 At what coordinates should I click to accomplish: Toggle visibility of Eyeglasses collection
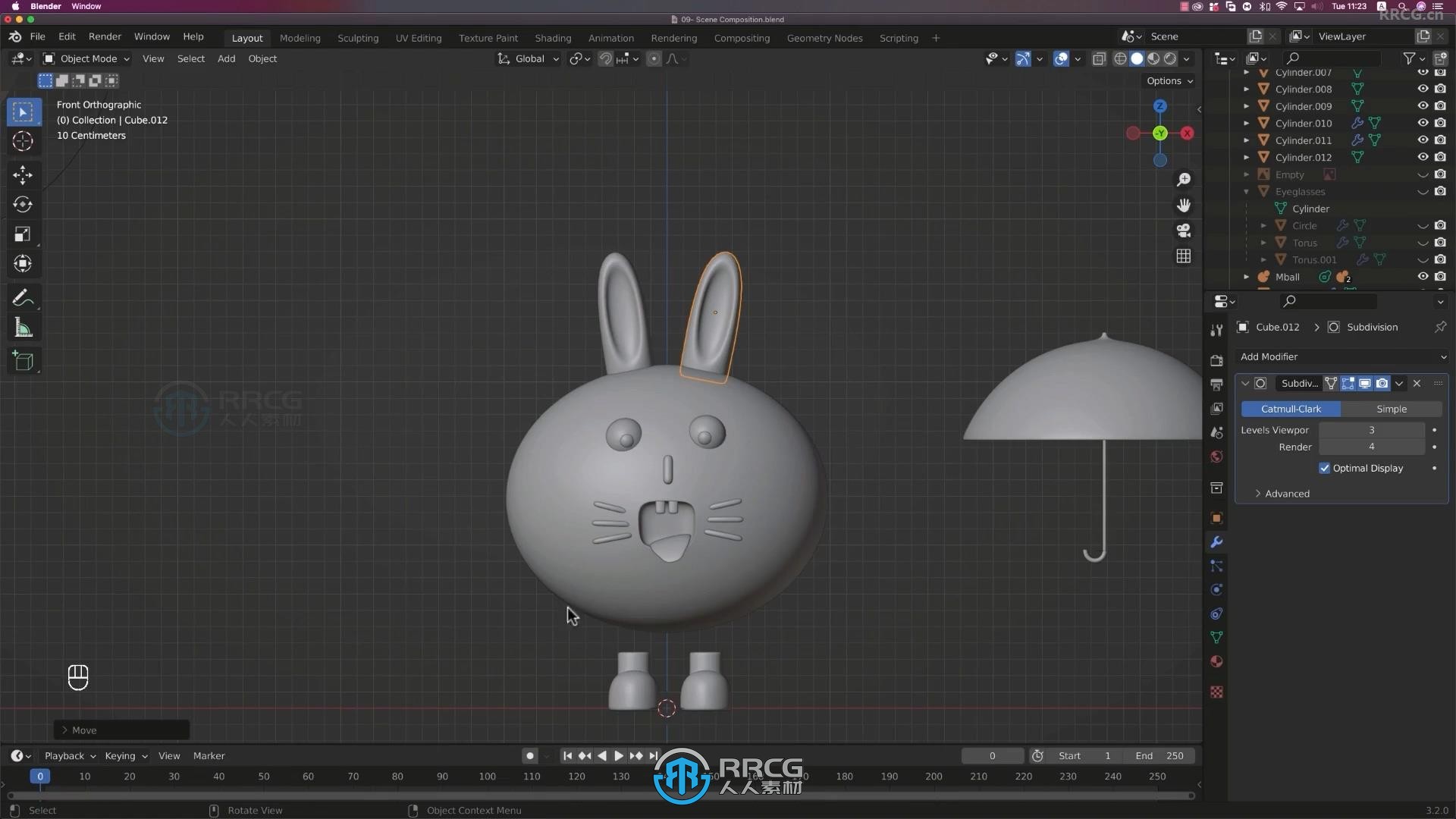1422,191
